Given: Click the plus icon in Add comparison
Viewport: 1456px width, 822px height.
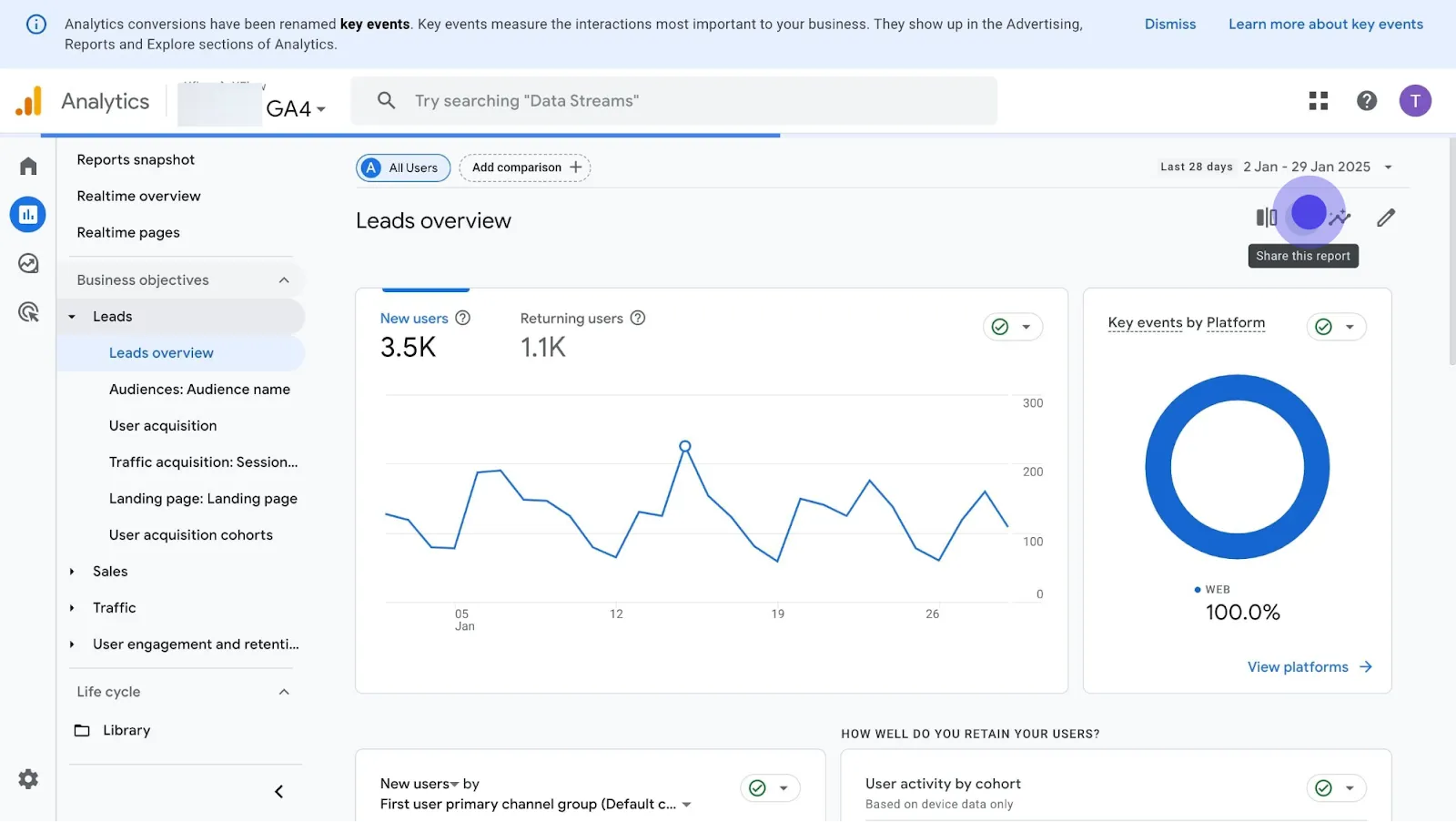Looking at the screenshot, I should 575,167.
